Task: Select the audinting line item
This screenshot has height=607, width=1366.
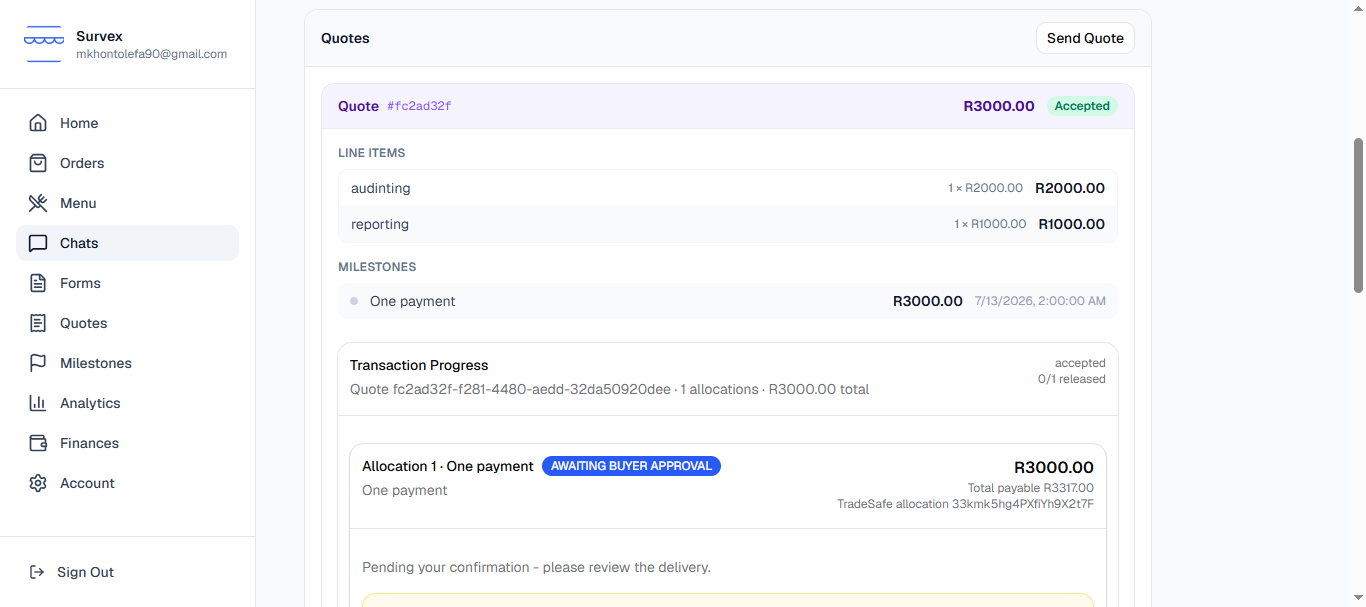Action: (728, 188)
